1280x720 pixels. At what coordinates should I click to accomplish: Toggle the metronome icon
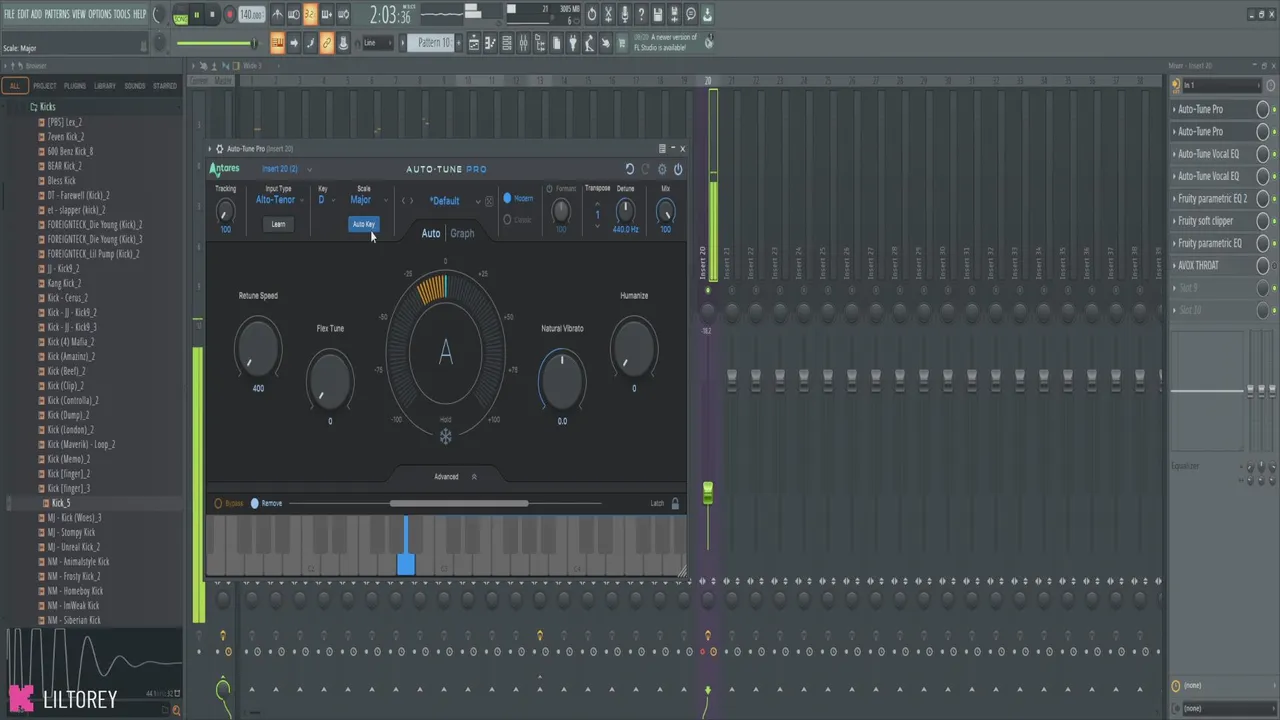(x=278, y=14)
